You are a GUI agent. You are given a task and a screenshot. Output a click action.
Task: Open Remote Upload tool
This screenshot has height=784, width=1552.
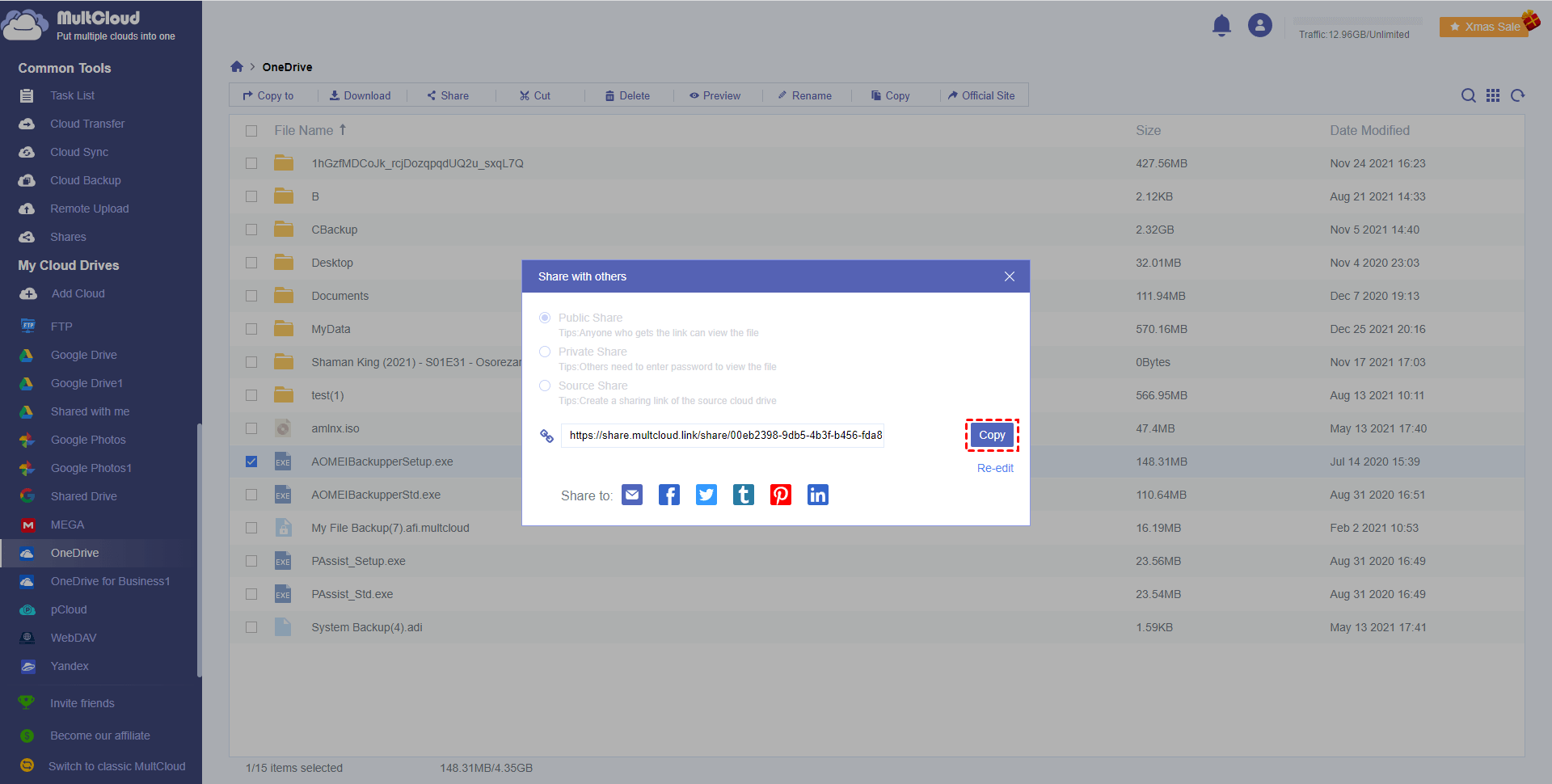89,209
